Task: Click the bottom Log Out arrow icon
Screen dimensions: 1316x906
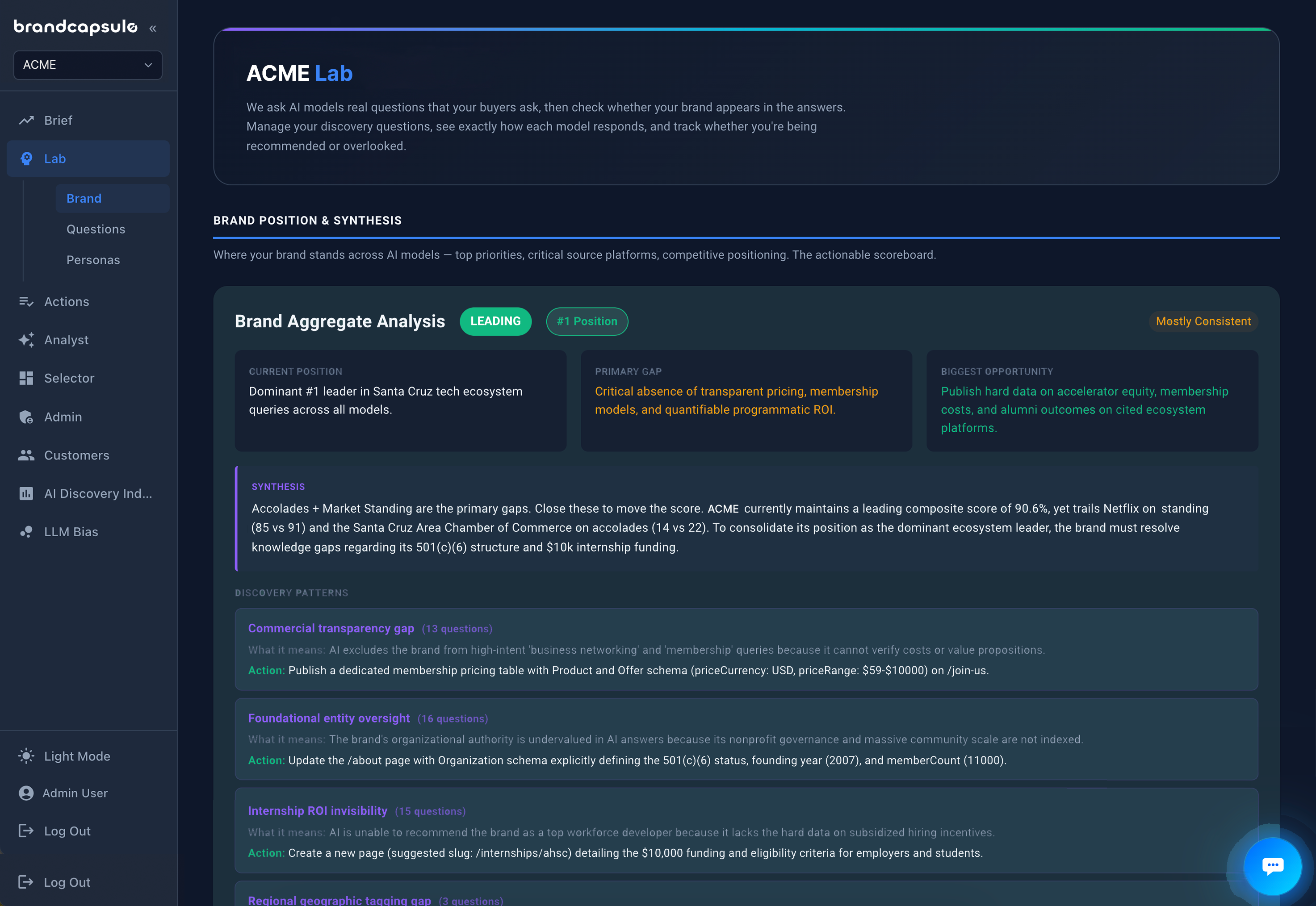Action: click(26, 882)
